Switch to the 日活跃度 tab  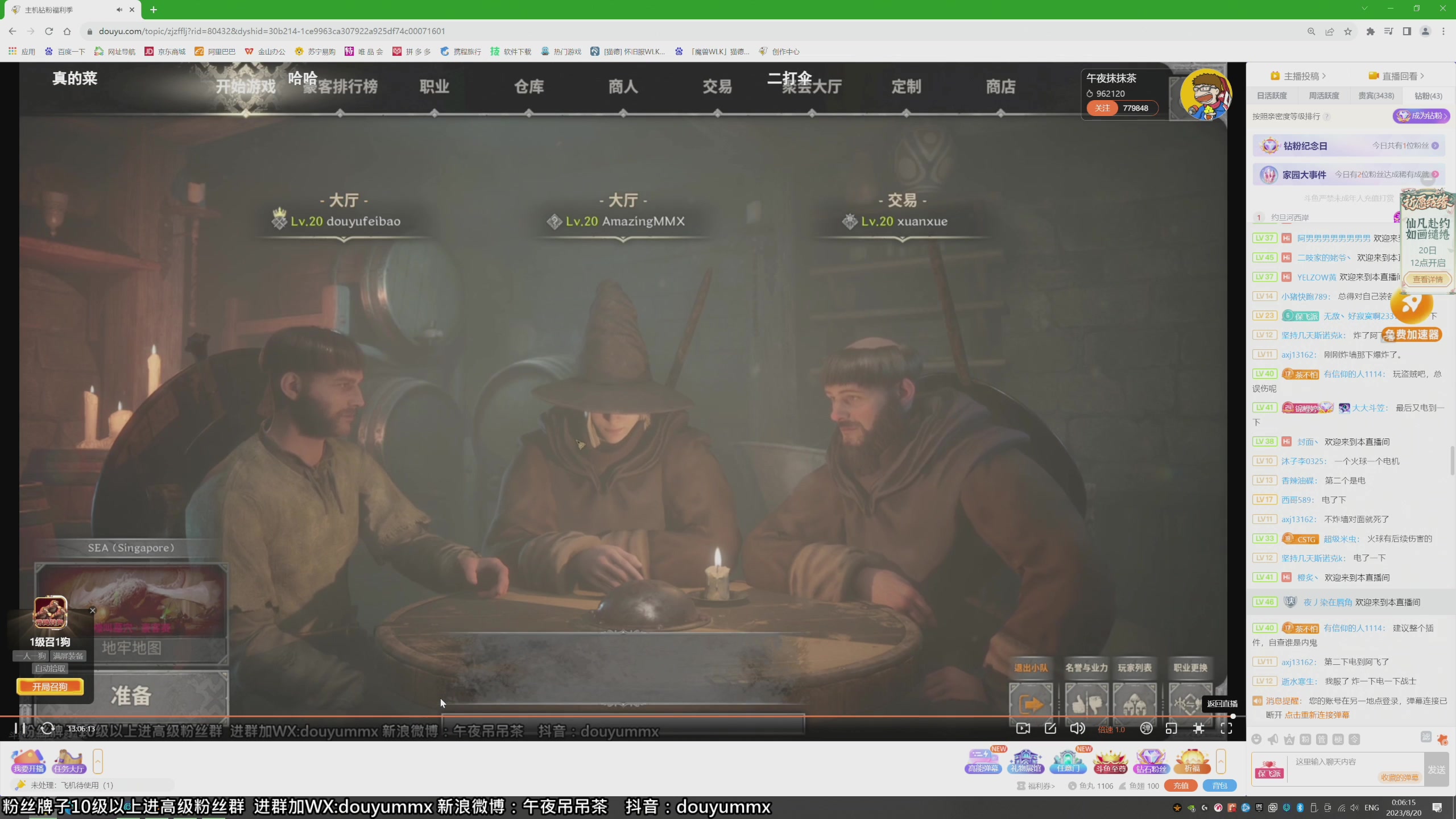[x=1272, y=96]
